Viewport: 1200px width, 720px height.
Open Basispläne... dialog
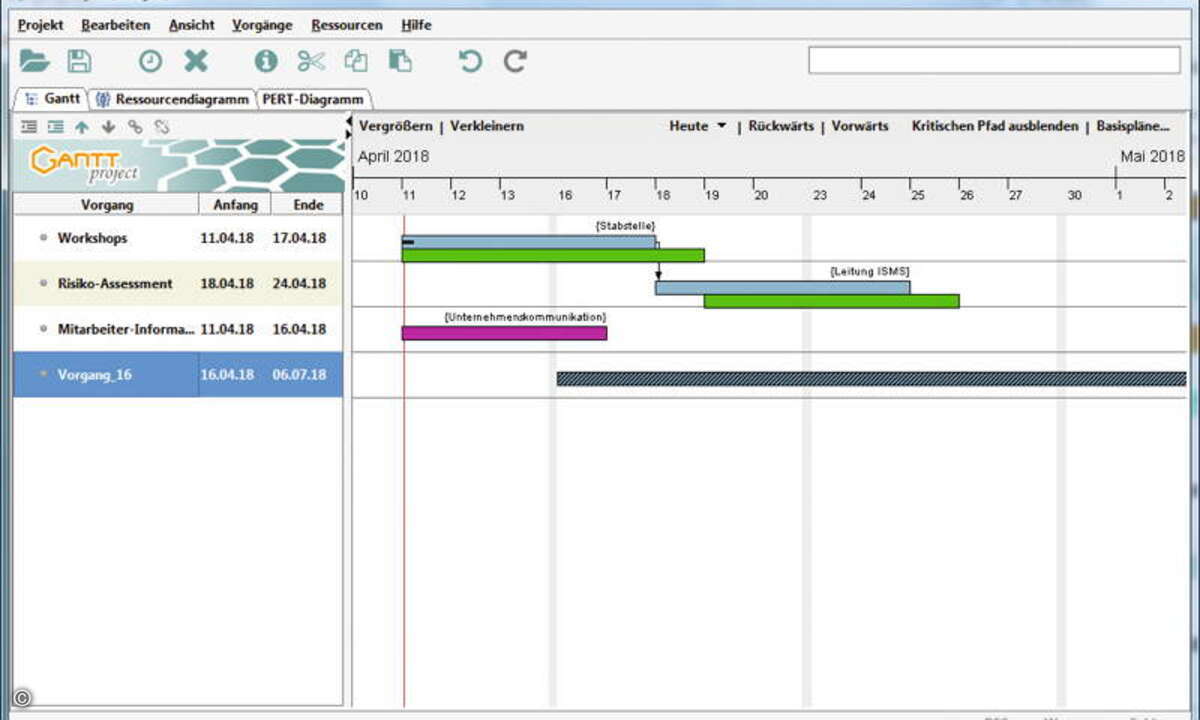coord(1134,126)
